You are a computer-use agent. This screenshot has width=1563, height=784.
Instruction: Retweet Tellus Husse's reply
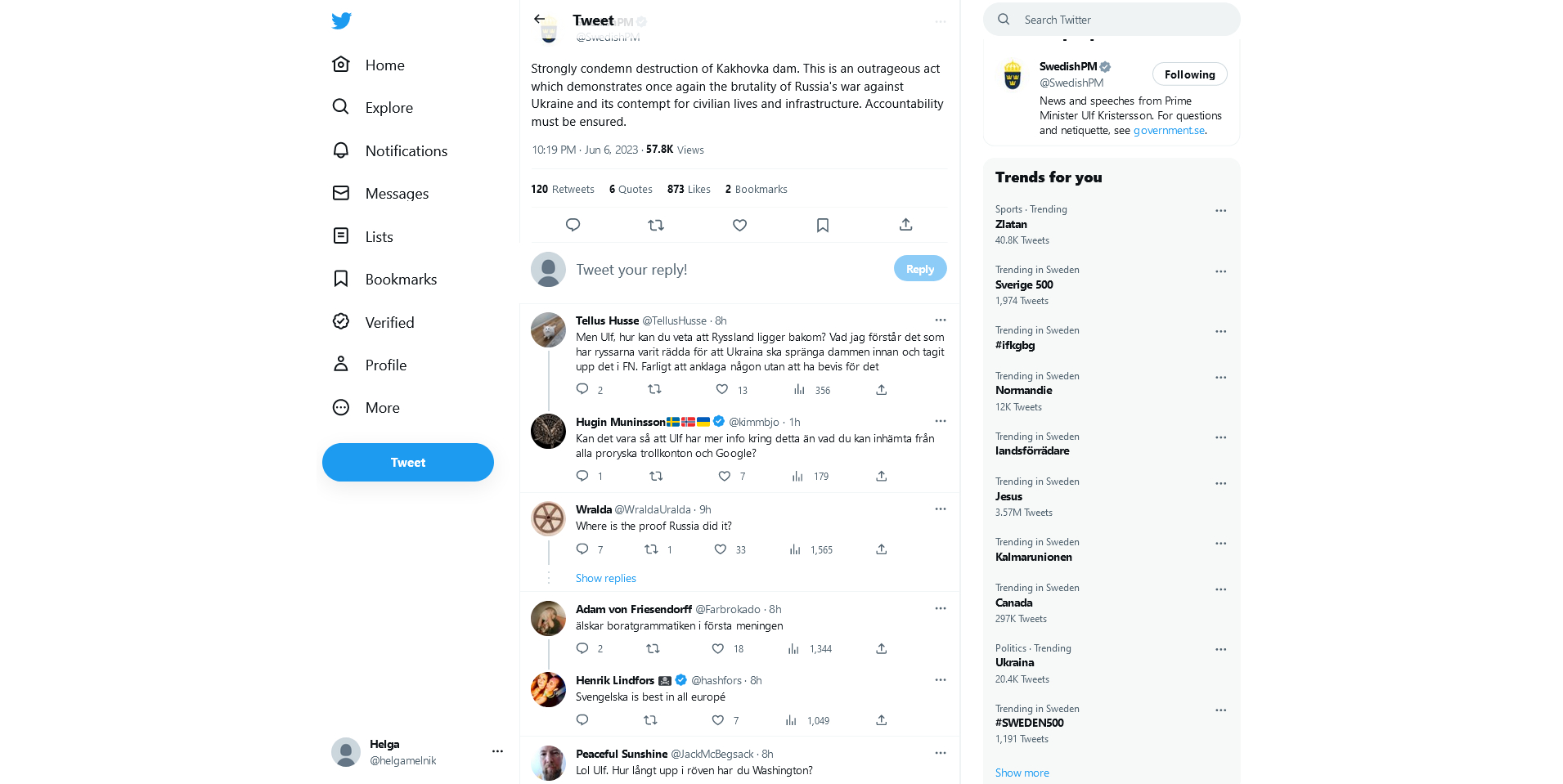click(x=654, y=390)
